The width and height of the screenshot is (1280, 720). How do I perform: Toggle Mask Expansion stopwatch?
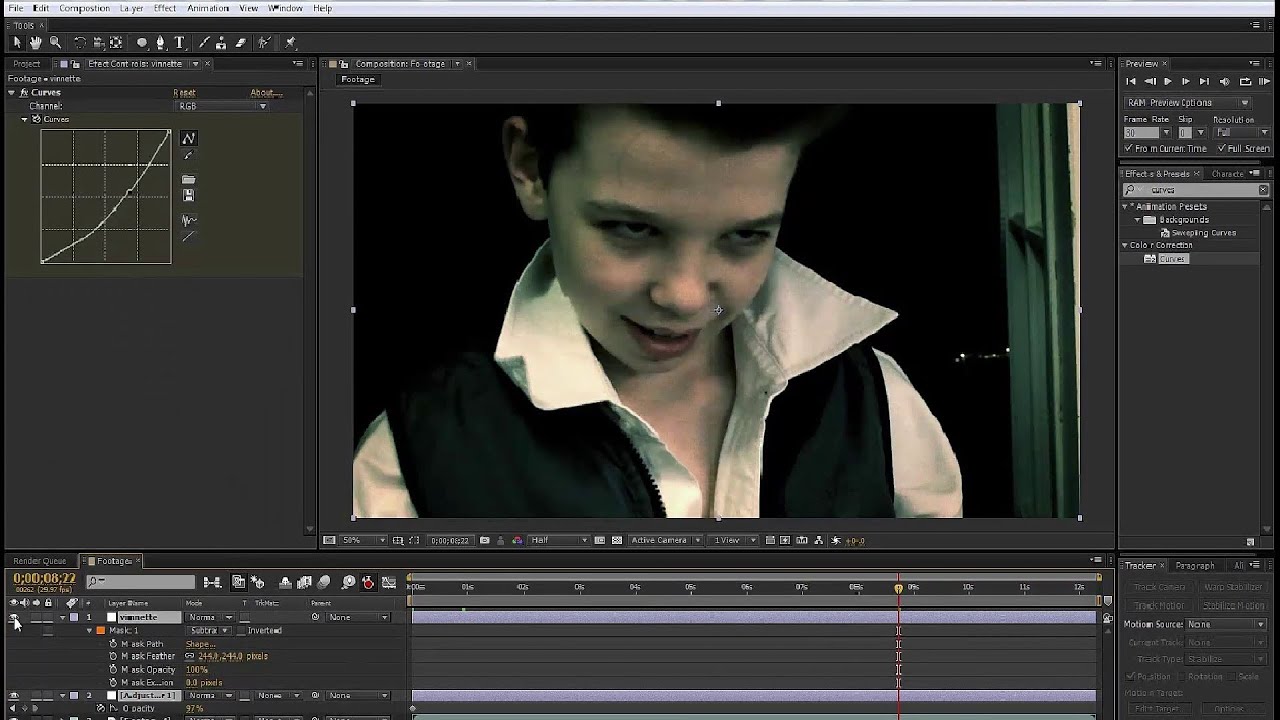(113, 682)
